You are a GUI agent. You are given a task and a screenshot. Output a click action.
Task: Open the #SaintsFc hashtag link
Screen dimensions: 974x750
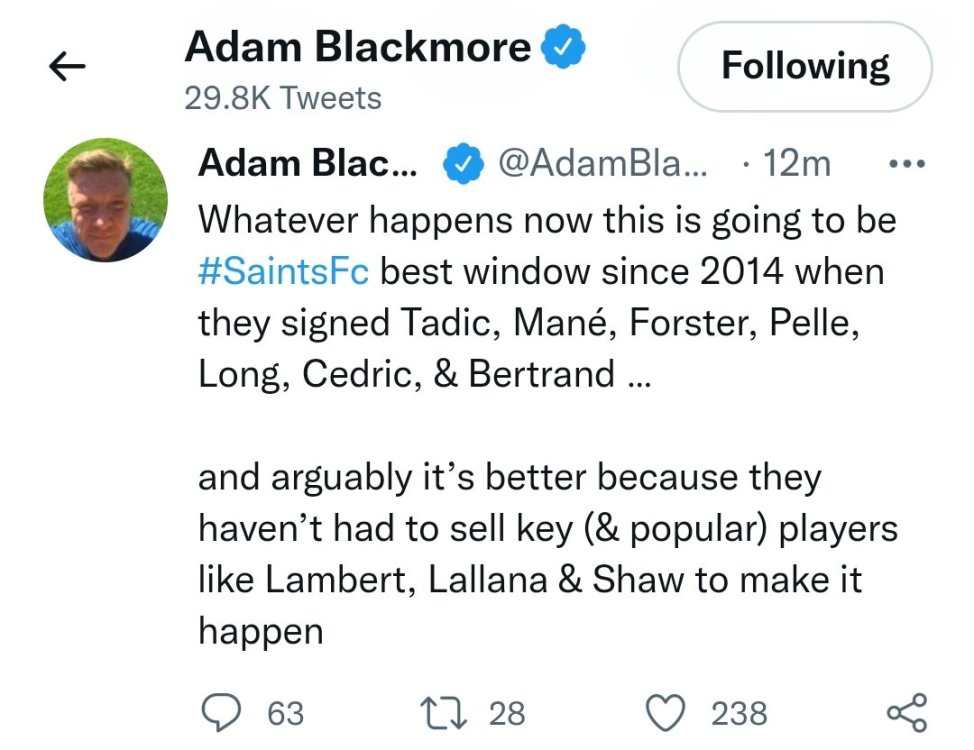coord(284,271)
